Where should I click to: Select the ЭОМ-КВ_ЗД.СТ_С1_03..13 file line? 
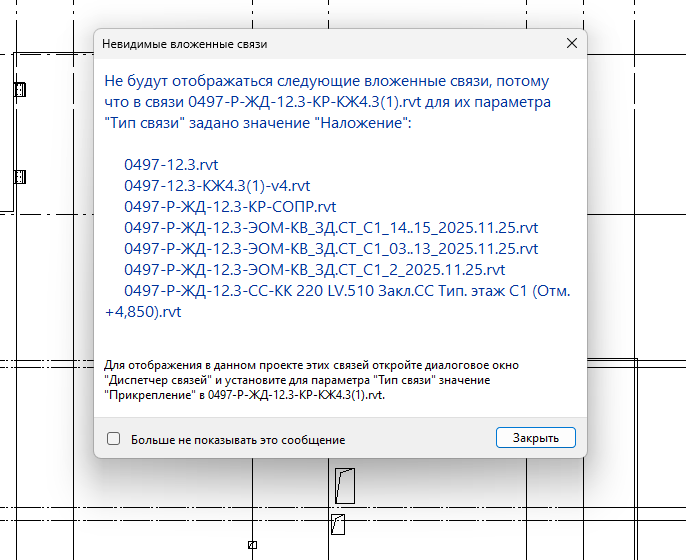[331, 248]
